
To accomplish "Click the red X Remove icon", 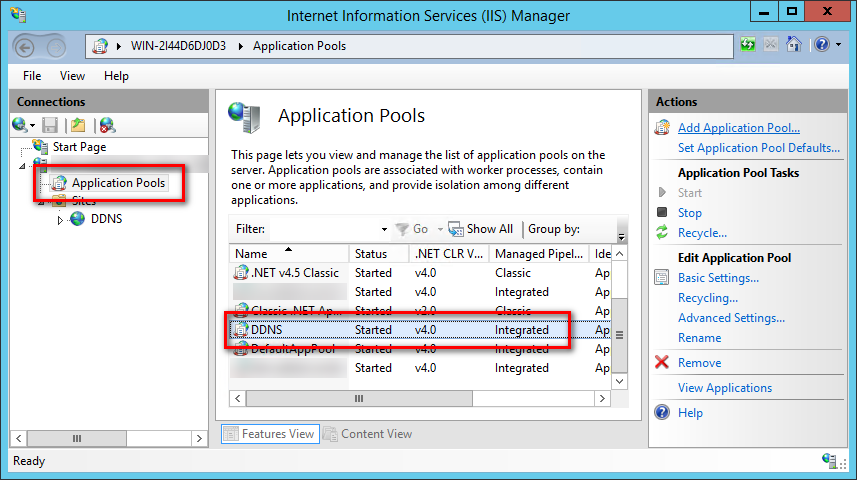I will (x=662, y=362).
